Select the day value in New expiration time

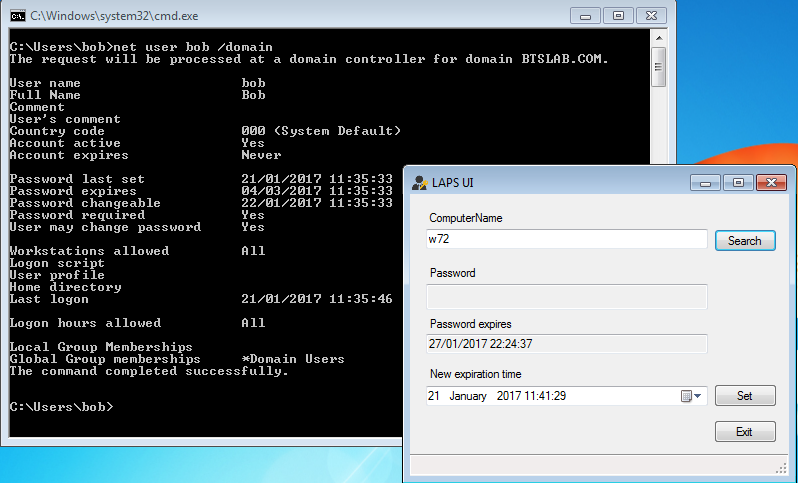pos(434,396)
